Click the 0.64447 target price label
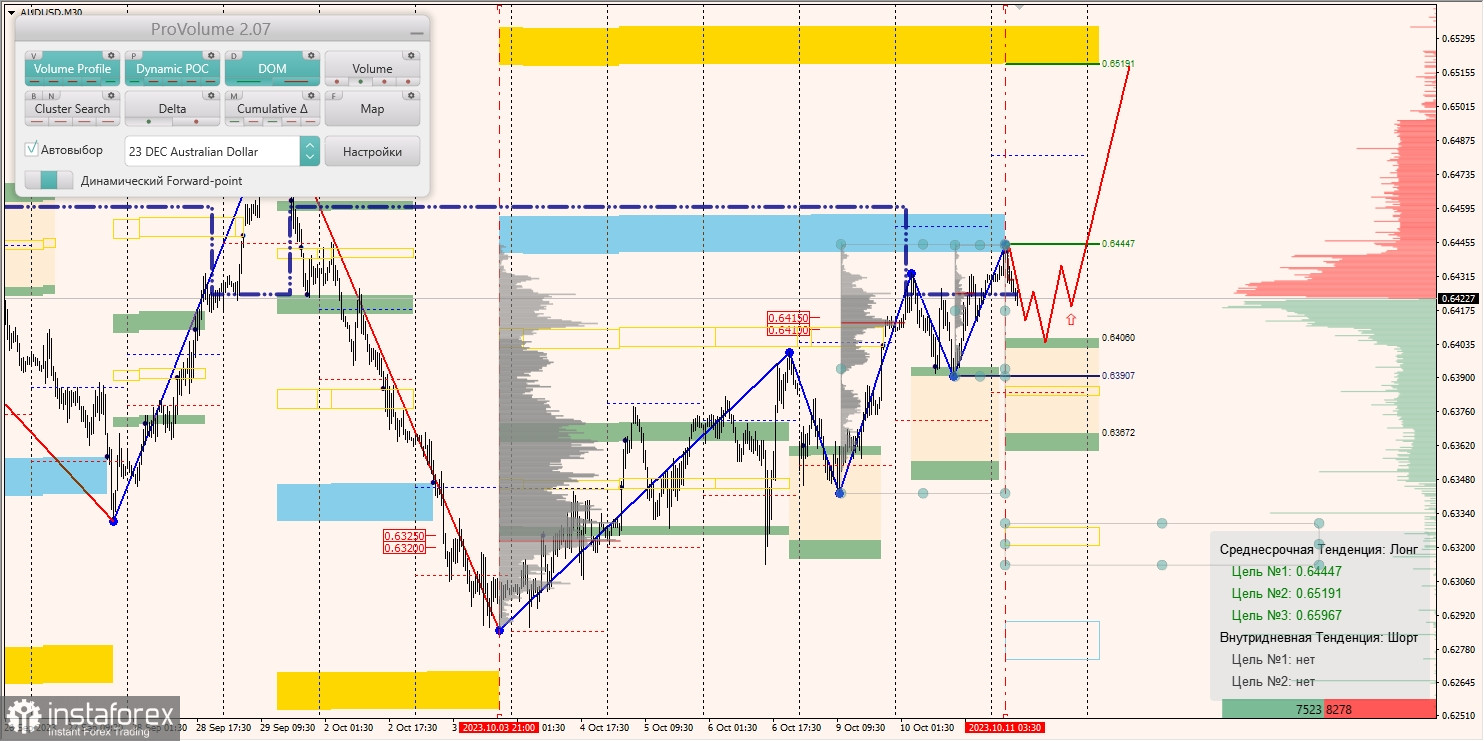This screenshot has width=1484, height=741. 1118,244
